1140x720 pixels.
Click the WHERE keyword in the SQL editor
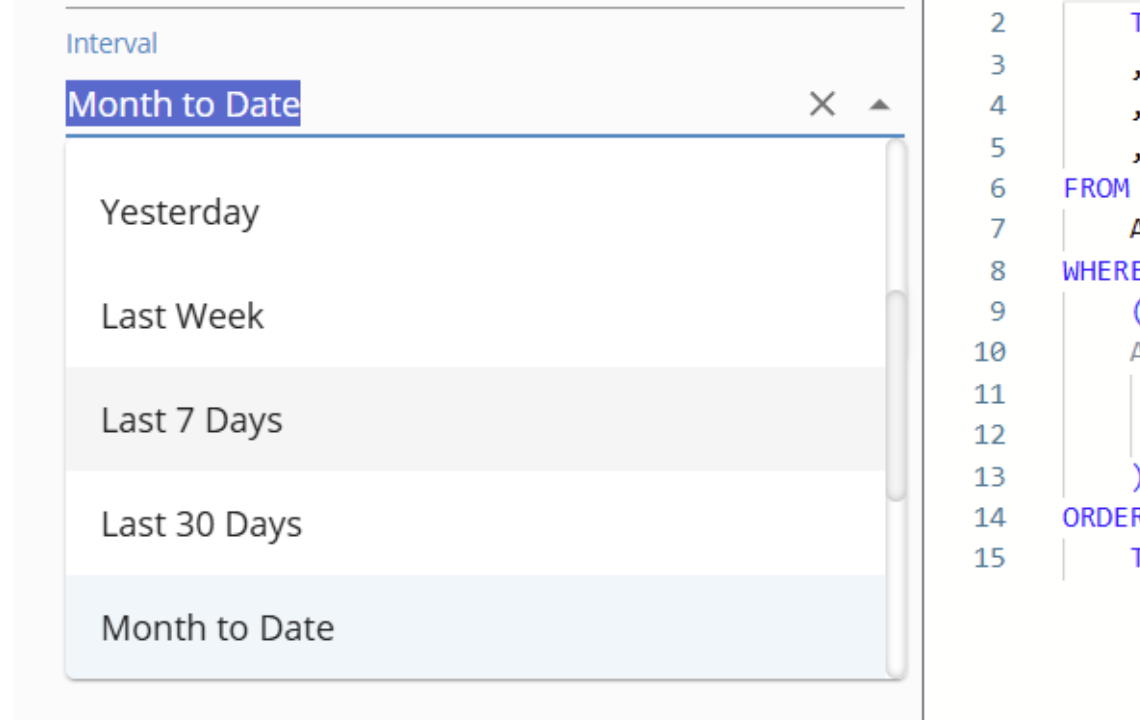[x=1100, y=271]
